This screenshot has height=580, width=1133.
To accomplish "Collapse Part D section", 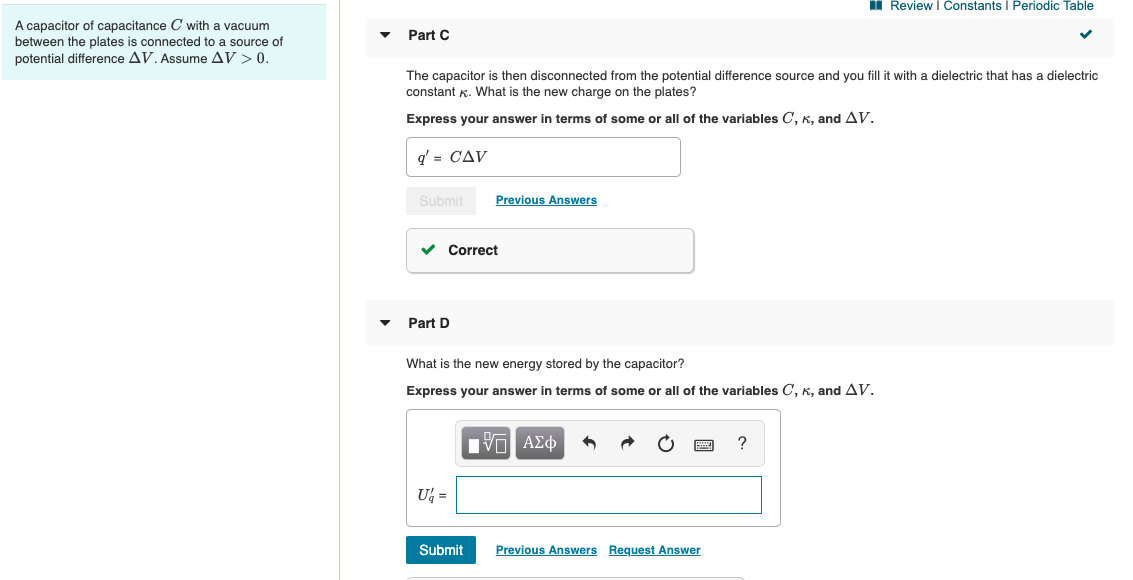I will pos(385,323).
